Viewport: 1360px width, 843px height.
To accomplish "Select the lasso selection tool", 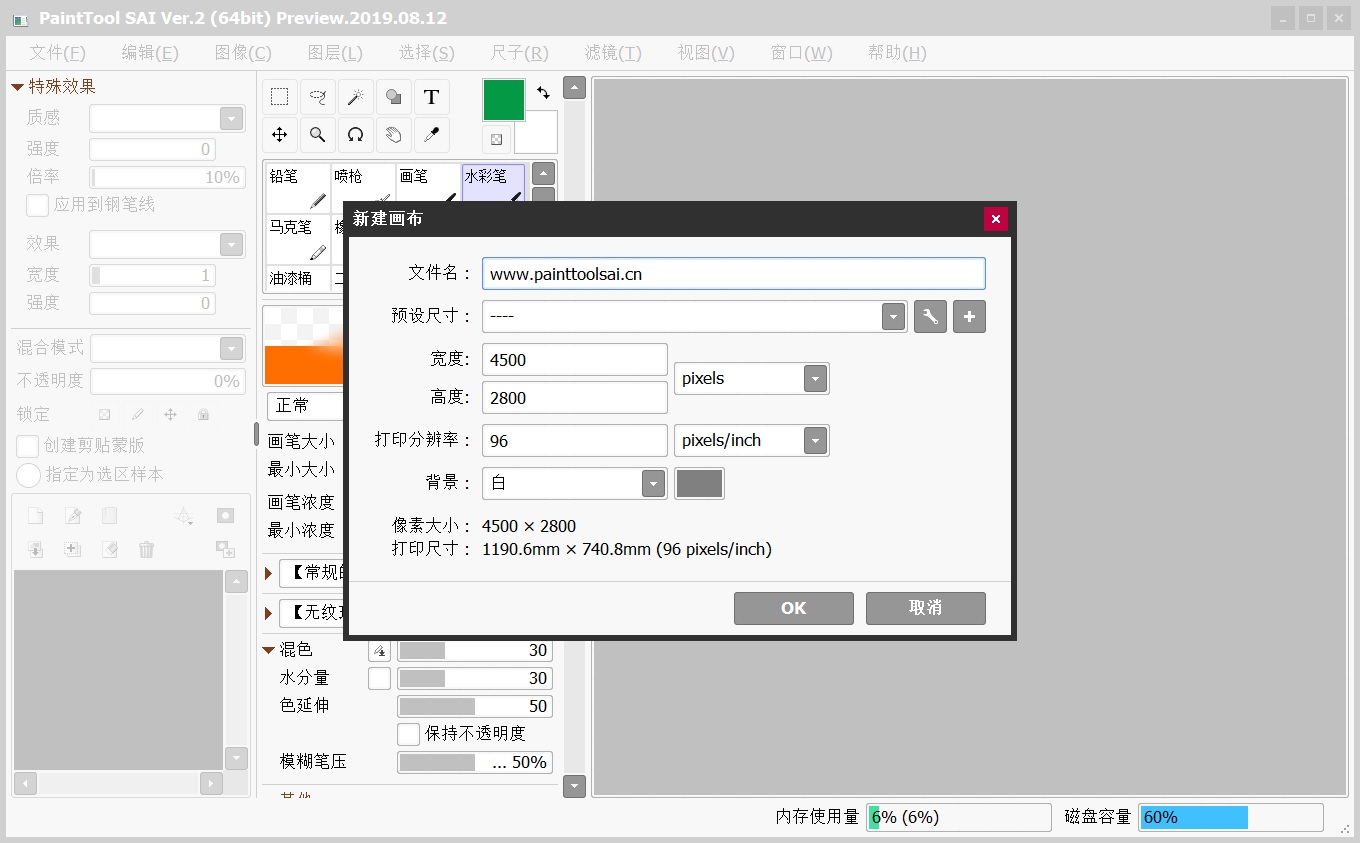I will (318, 97).
